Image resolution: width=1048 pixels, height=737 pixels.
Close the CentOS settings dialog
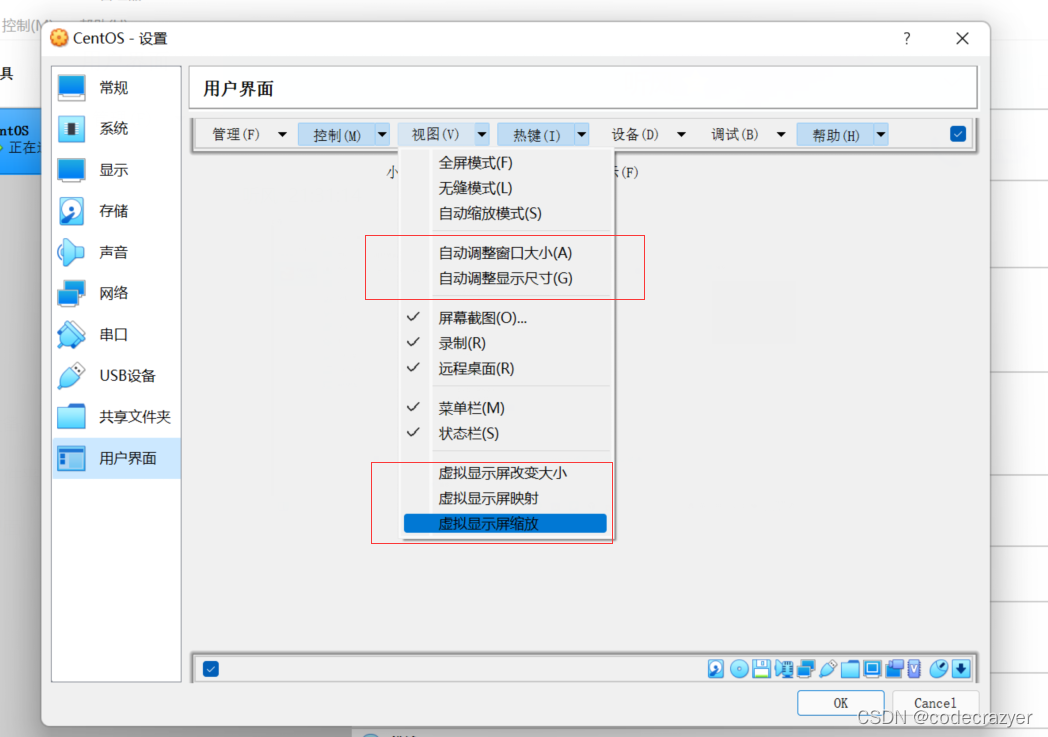coord(962,39)
